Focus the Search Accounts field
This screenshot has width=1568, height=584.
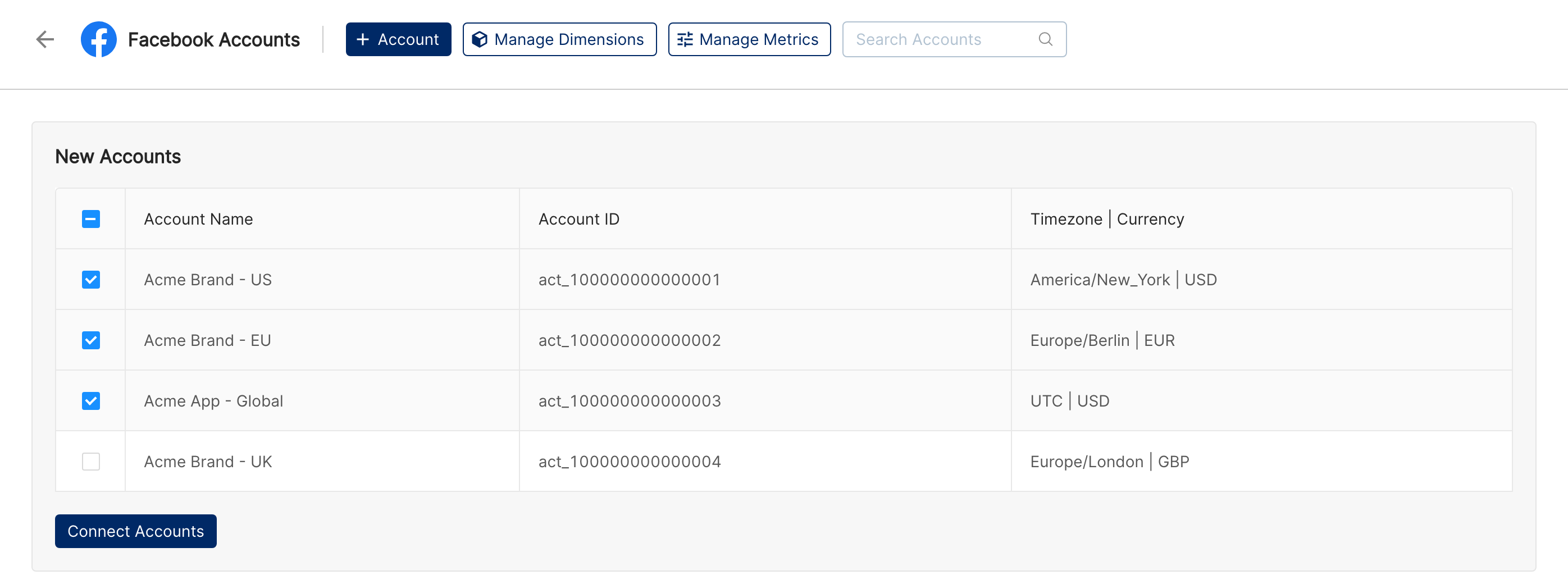(954, 39)
